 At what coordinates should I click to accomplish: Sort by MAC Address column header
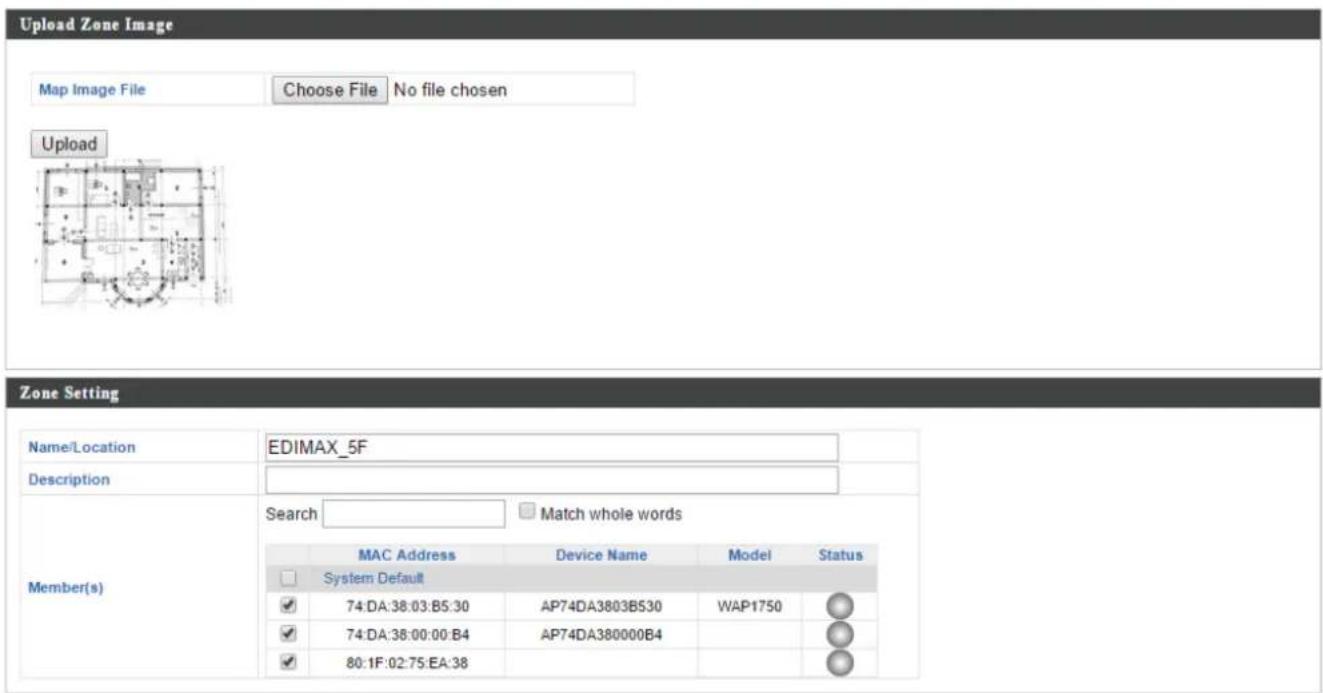[x=407, y=554]
